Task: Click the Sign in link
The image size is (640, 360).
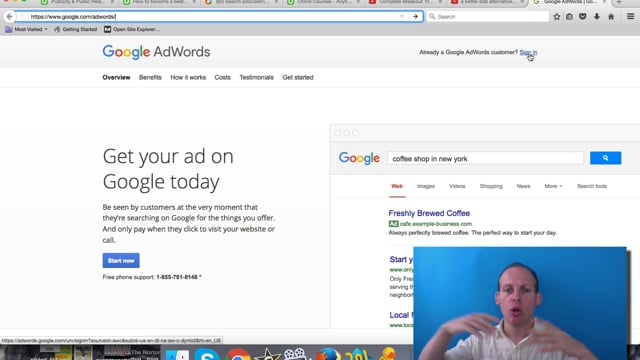Action: click(x=528, y=52)
